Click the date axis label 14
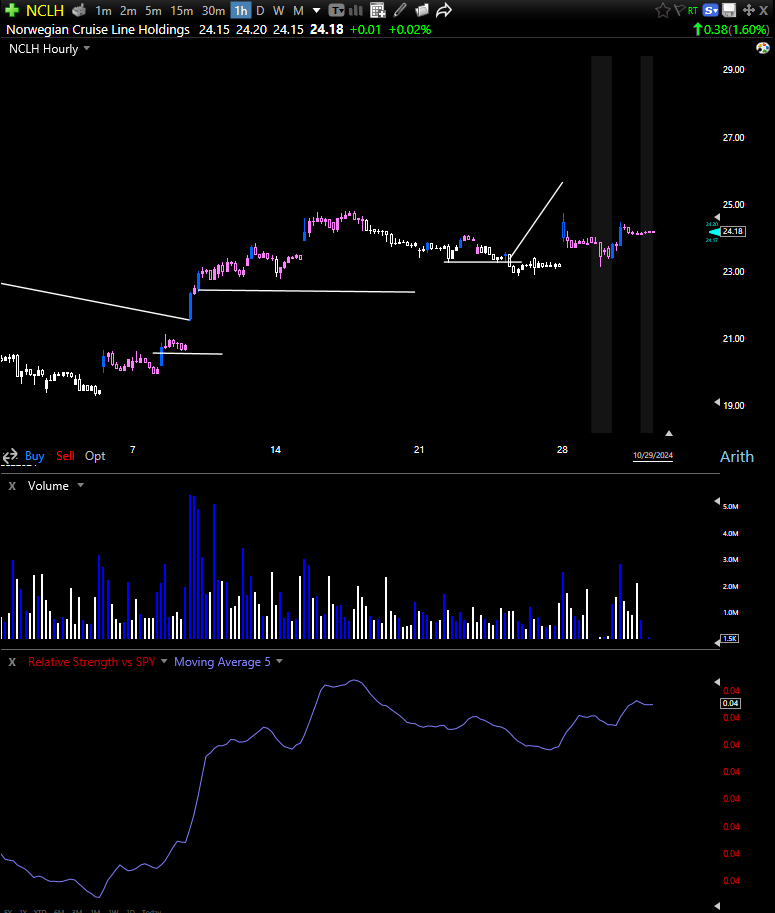775x913 pixels. click(275, 450)
